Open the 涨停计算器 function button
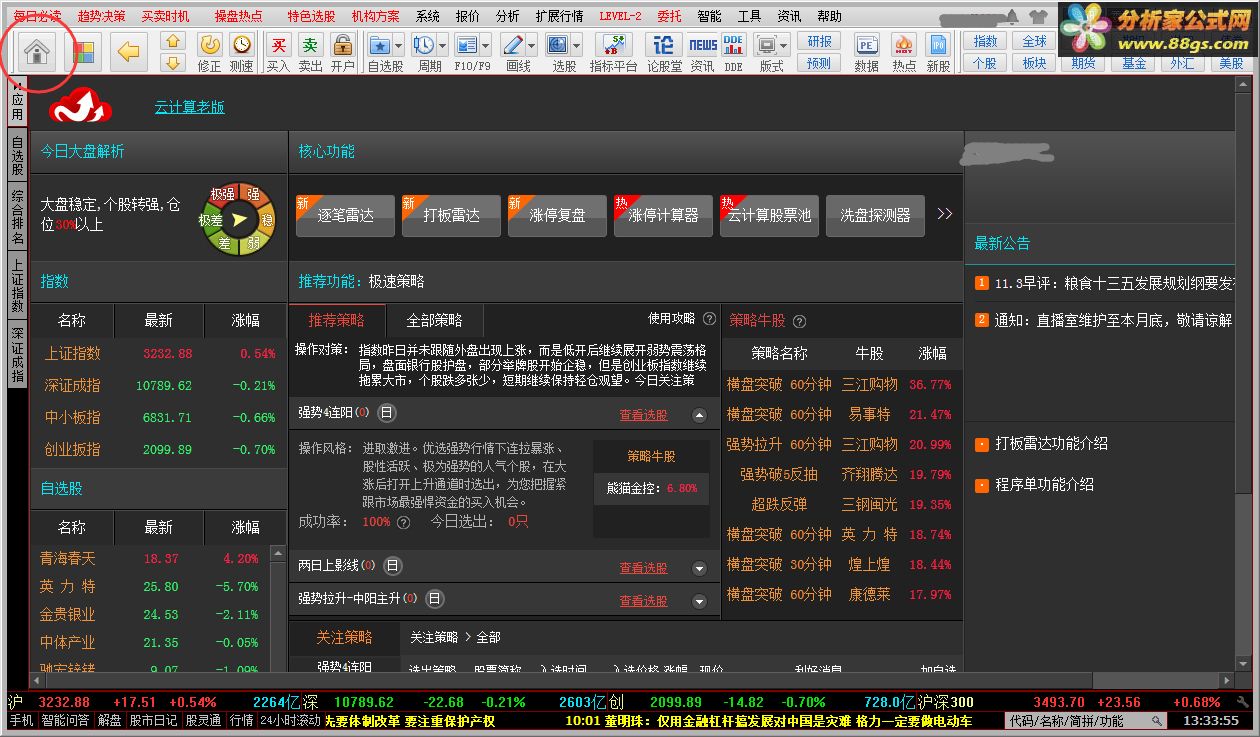1260x737 pixels. 663,215
